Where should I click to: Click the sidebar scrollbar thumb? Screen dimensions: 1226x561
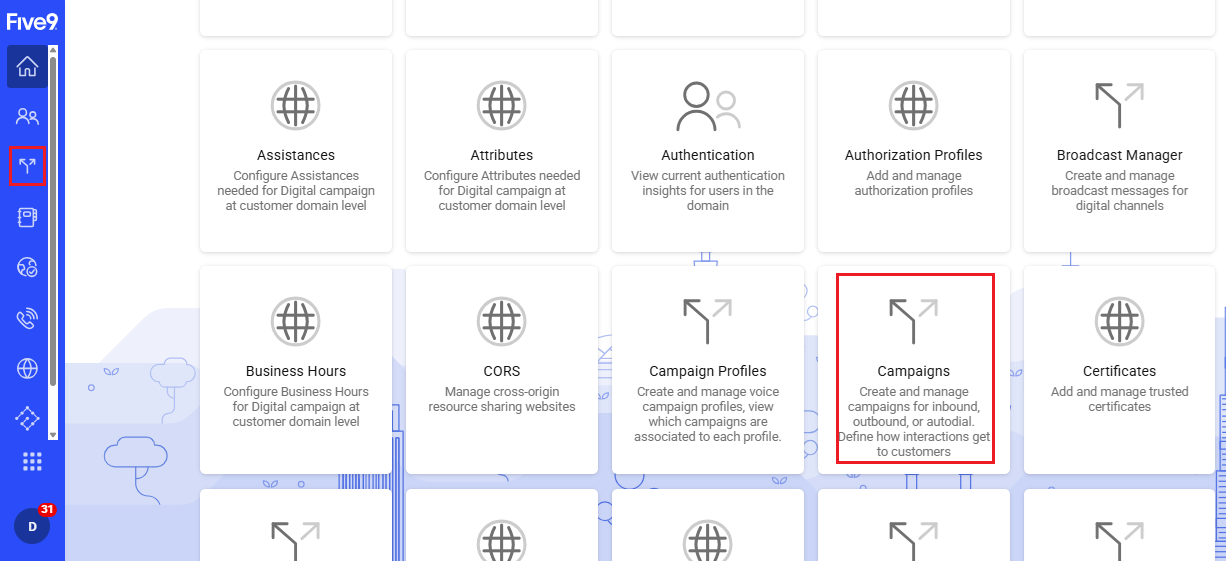click(53, 222)
